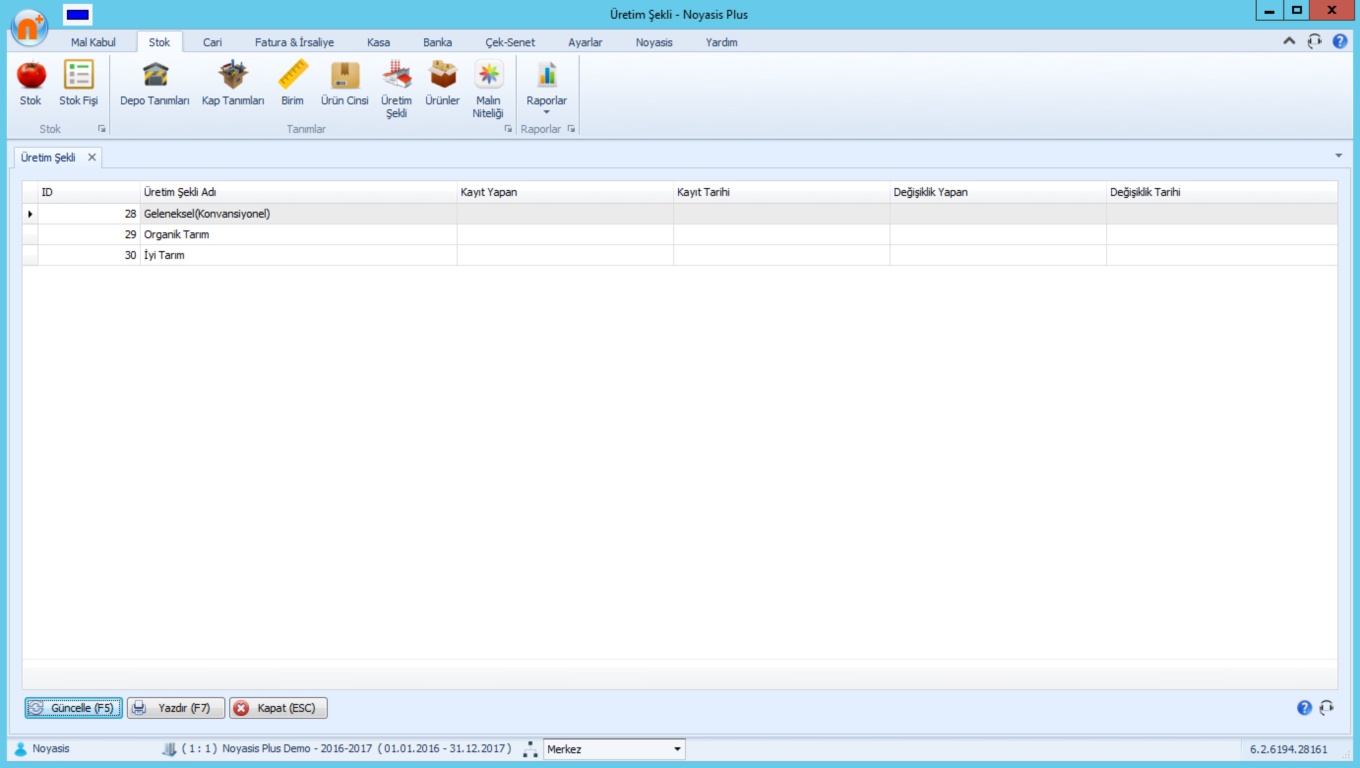1360x768 pixels.
Task: Expand the Raporlar group dialog launcher
Action: (571, 129)
